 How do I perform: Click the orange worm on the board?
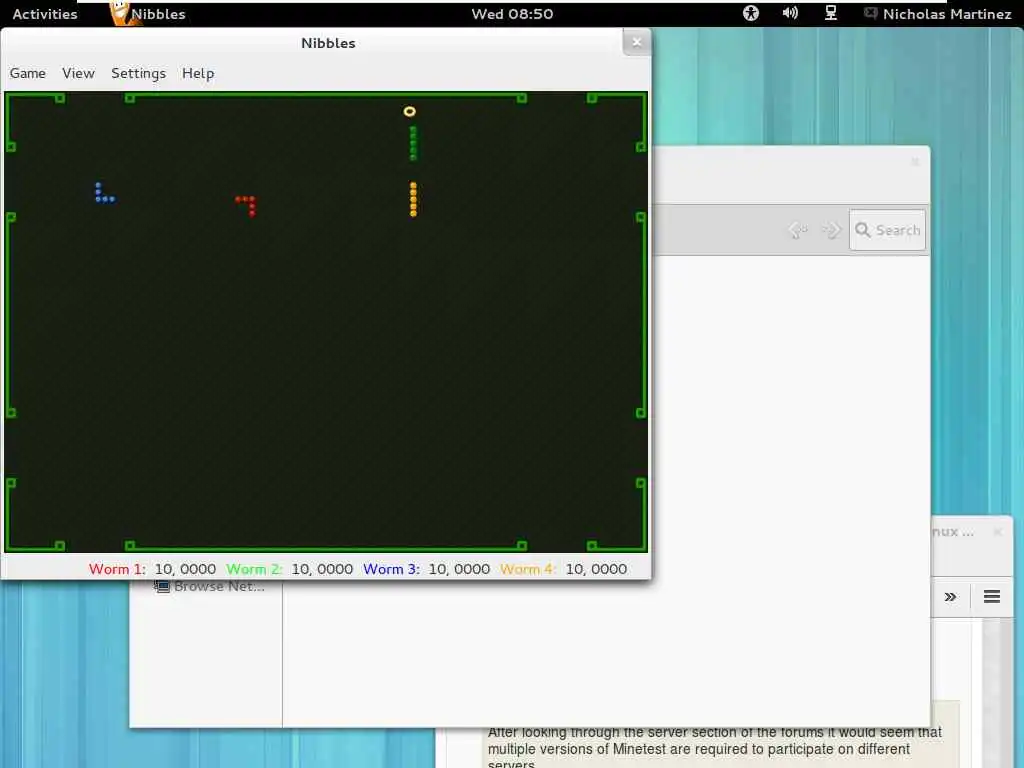coord(413,199)
